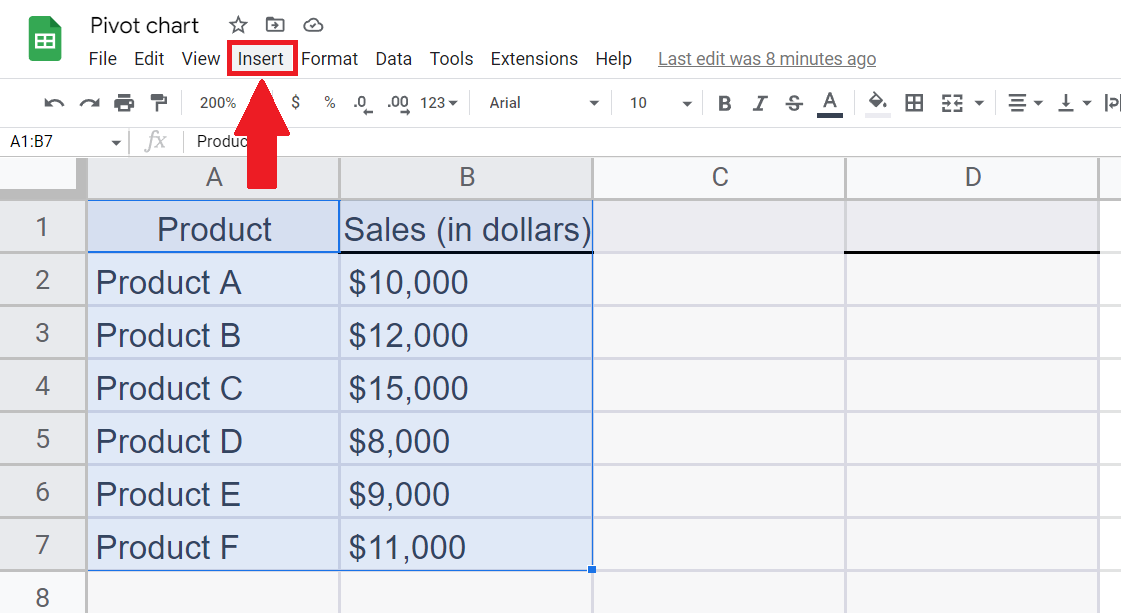Select the 'Sales (in dollars)' cell
The height and width of the screenshot is (613, 1121).
pyautogui.click(x=466, y=227)
